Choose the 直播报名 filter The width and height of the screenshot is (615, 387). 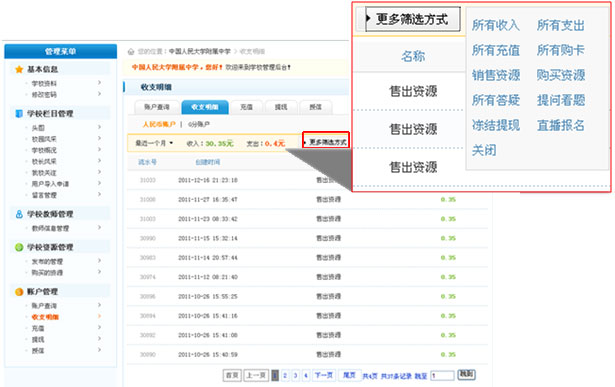pos(561,125)
